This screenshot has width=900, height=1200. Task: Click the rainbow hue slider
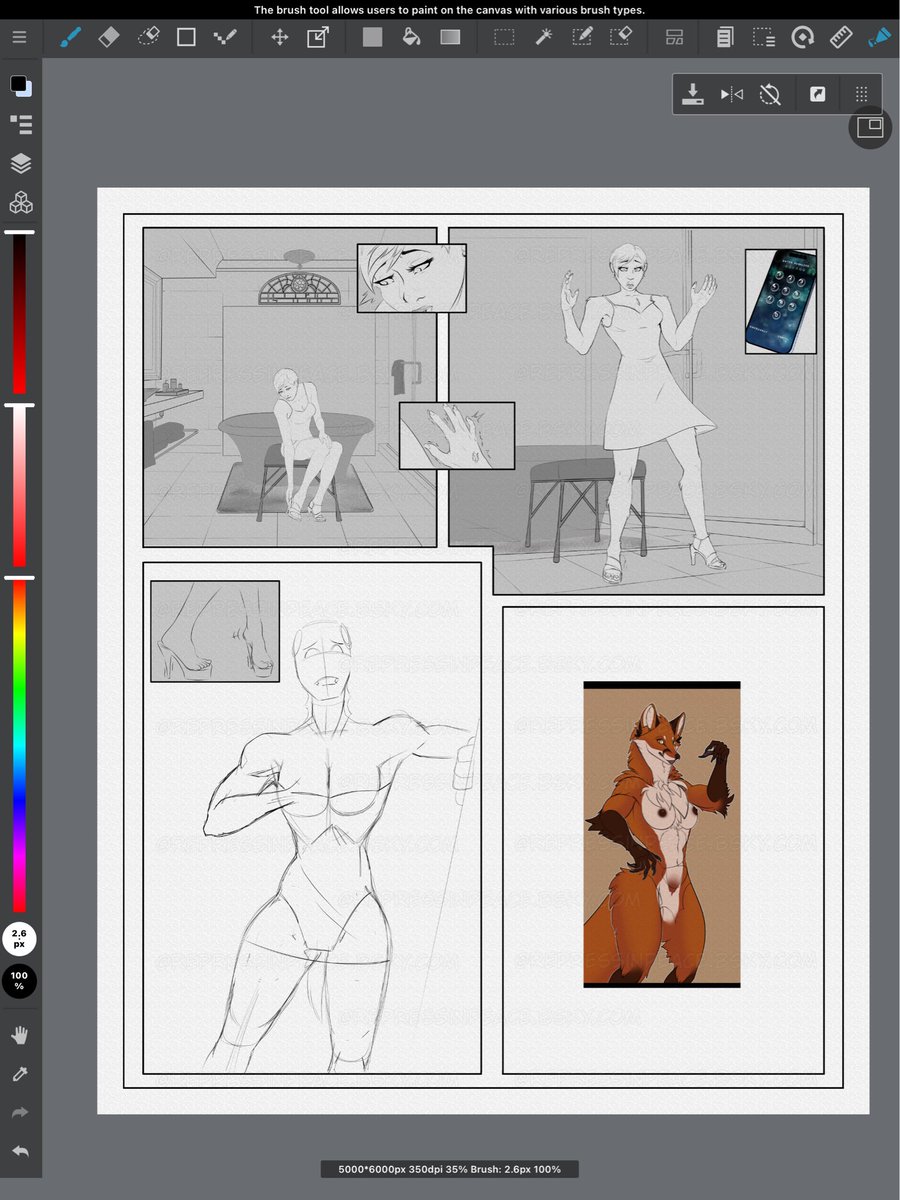(19, 745)
